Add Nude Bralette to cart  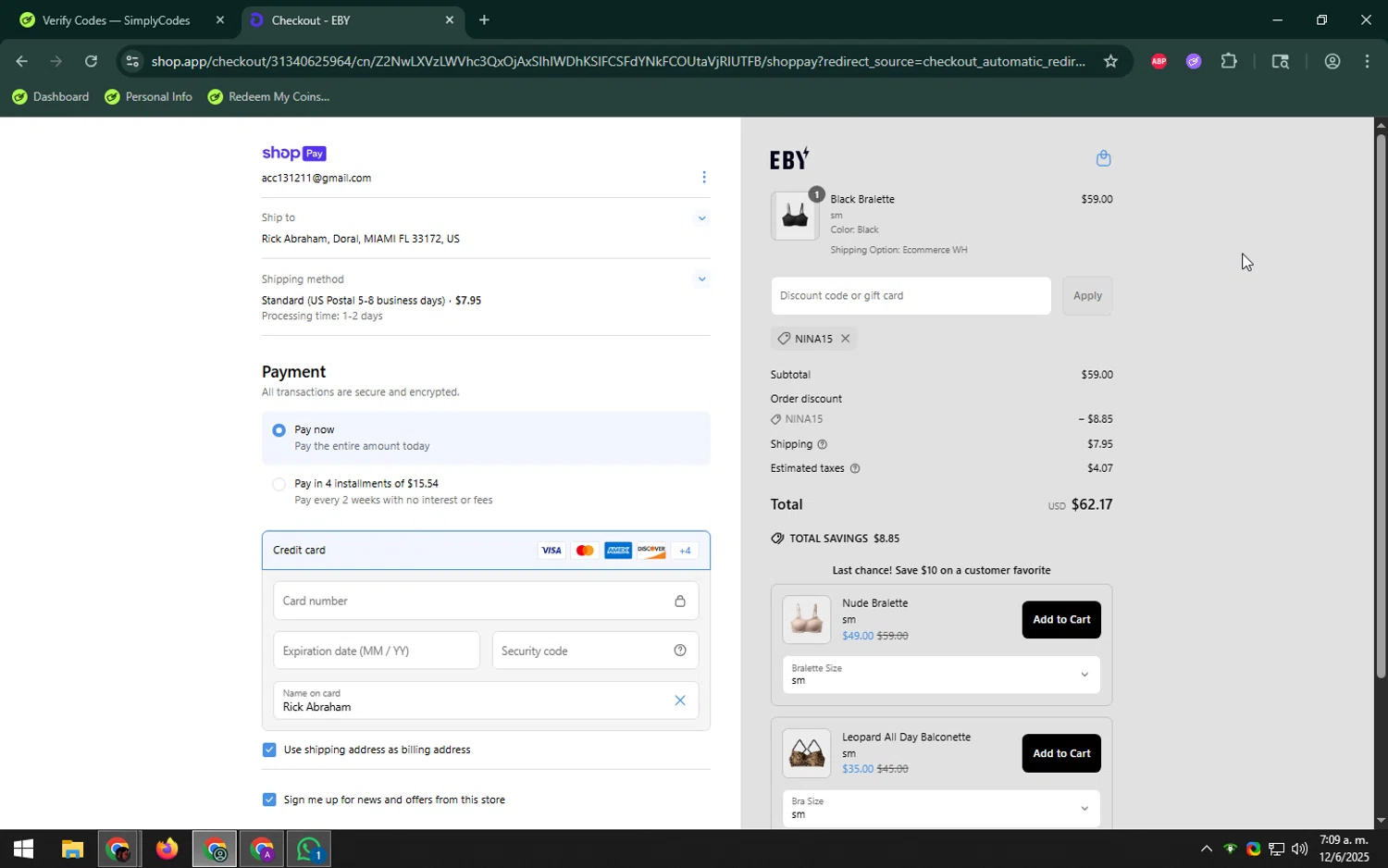[x=1061, y=620]
